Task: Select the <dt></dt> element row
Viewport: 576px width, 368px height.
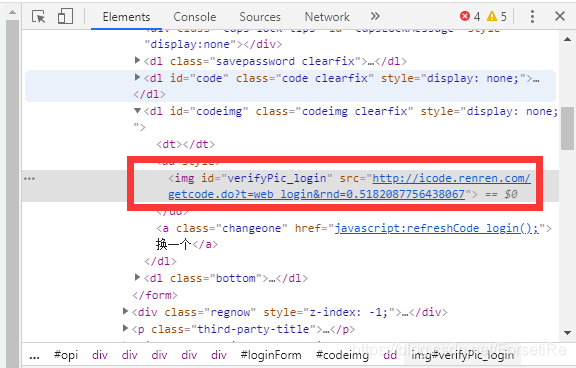Action: (x=186, y=144)
